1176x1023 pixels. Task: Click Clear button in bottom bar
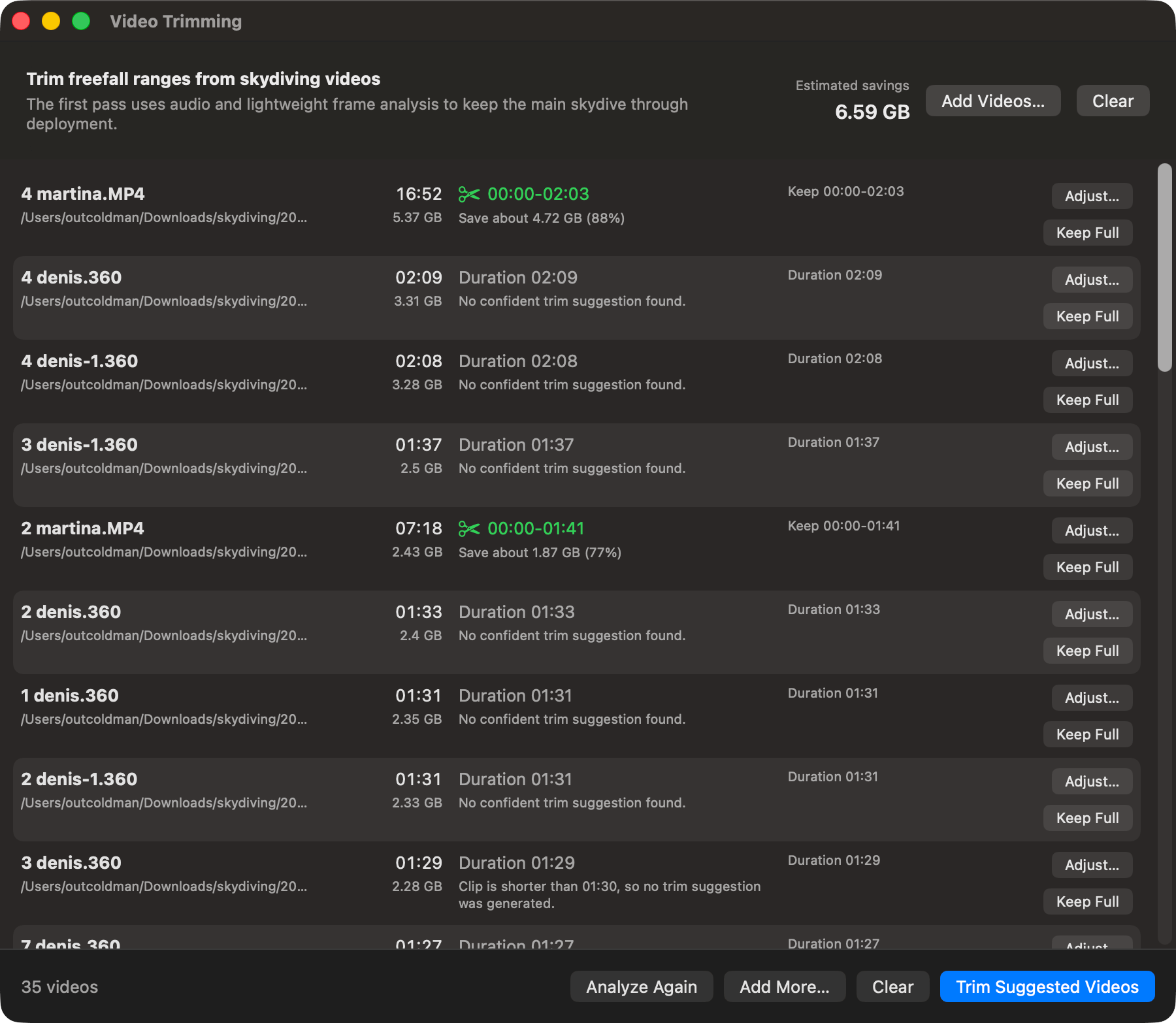pyautogui.click(x=892, y=986)
